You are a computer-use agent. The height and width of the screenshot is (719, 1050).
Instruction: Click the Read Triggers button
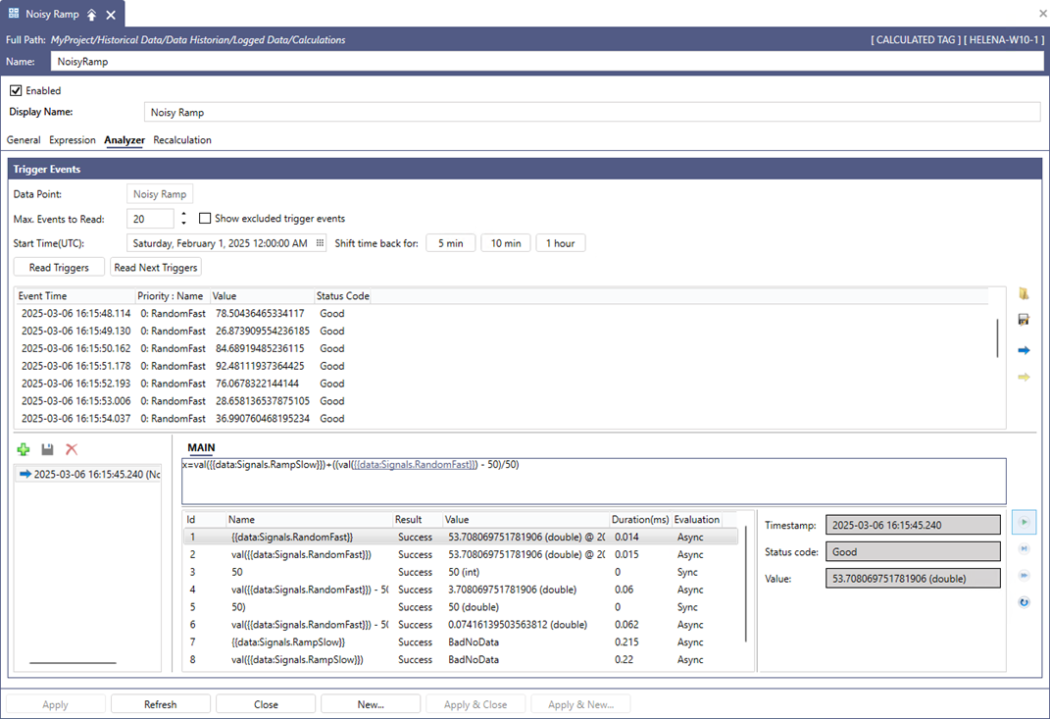(x=58, y=267)
